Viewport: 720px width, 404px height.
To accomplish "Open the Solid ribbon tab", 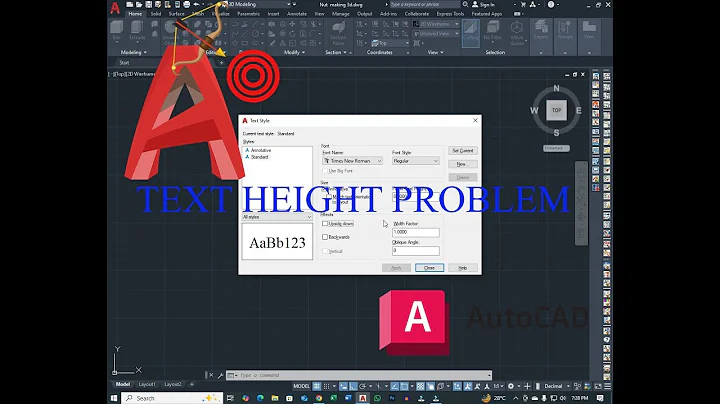I will (x=156, y=14).
